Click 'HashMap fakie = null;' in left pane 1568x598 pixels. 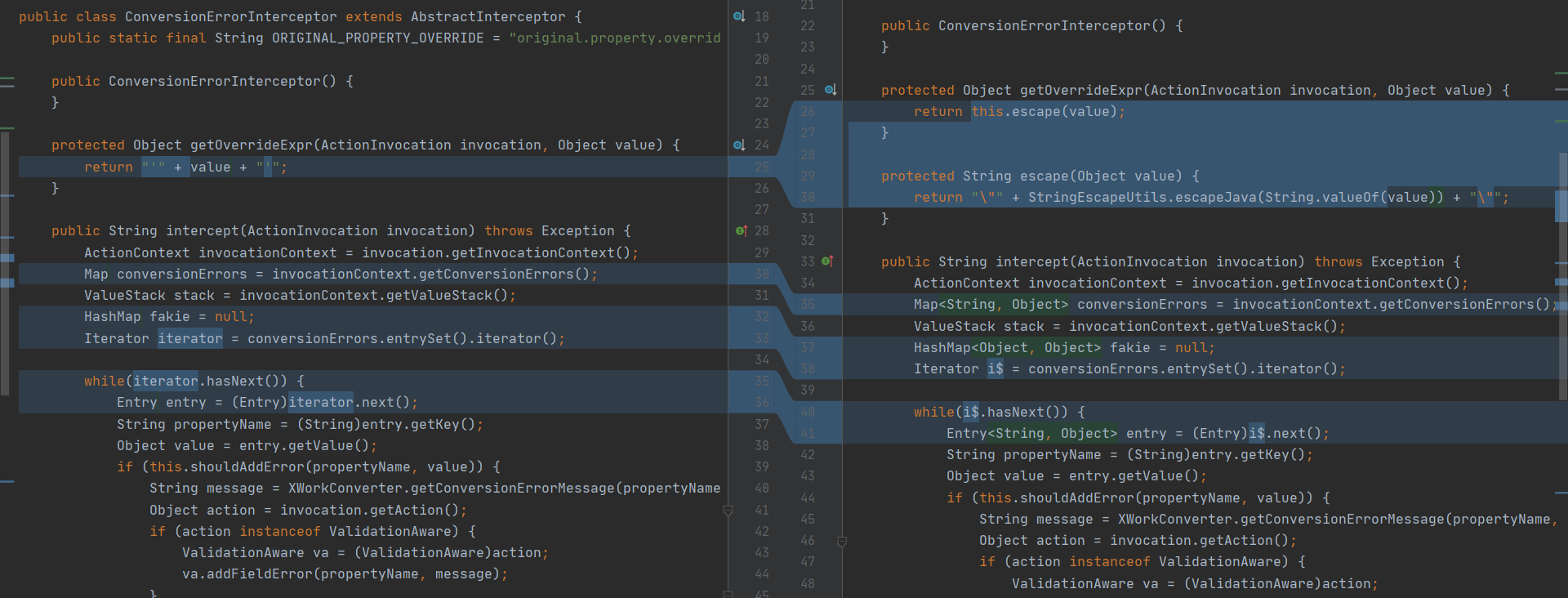169,317
